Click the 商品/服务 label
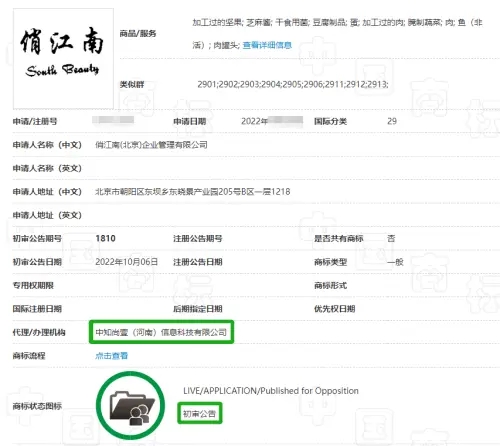 point(138,33)
